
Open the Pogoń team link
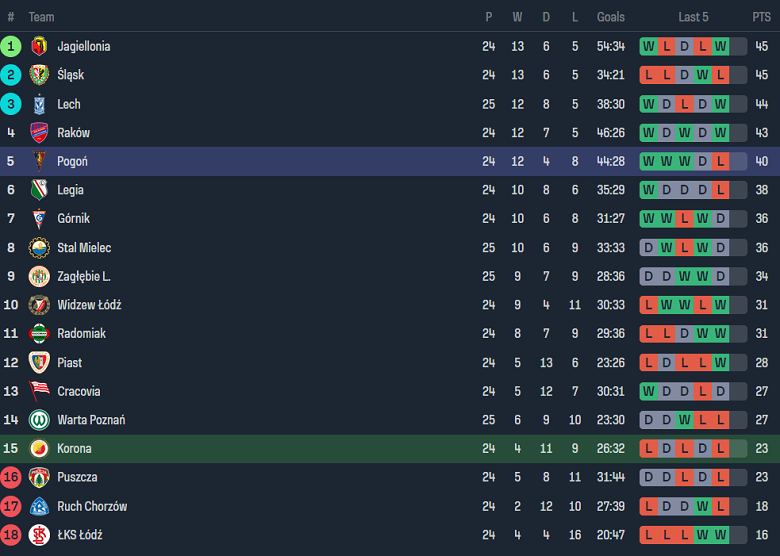74,161
